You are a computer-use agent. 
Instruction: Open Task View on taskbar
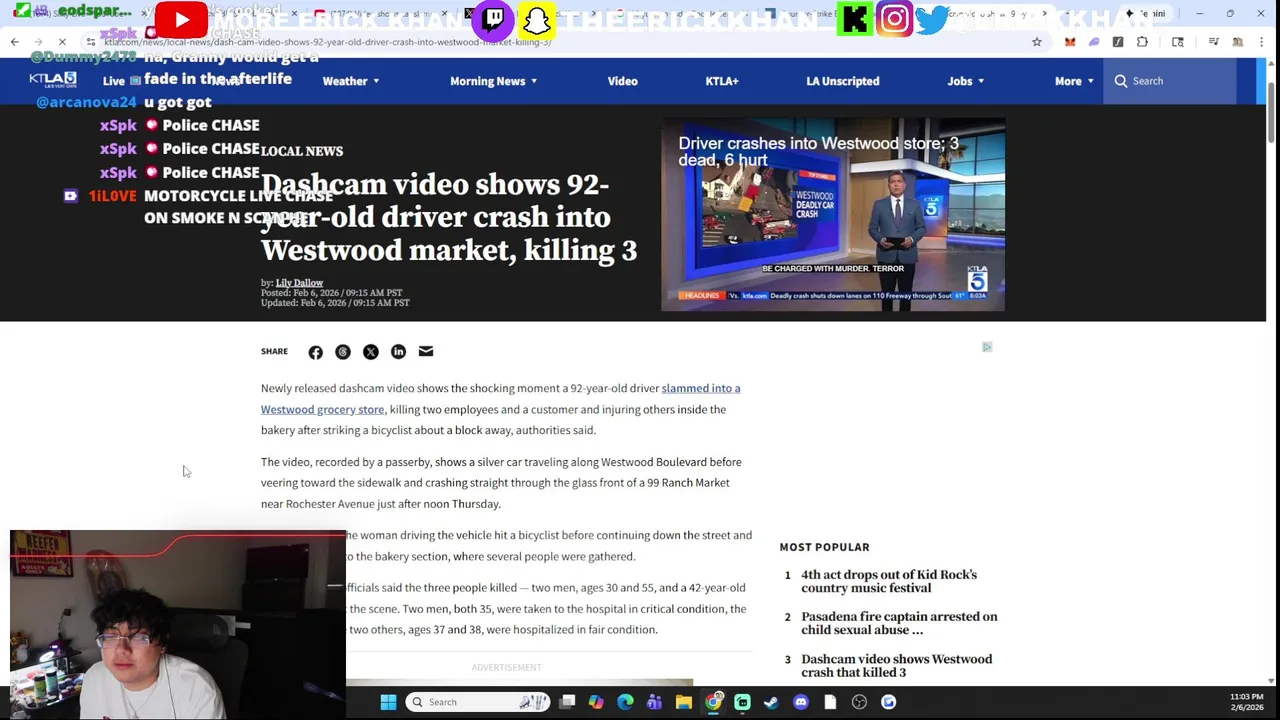(x=567, y=702)
